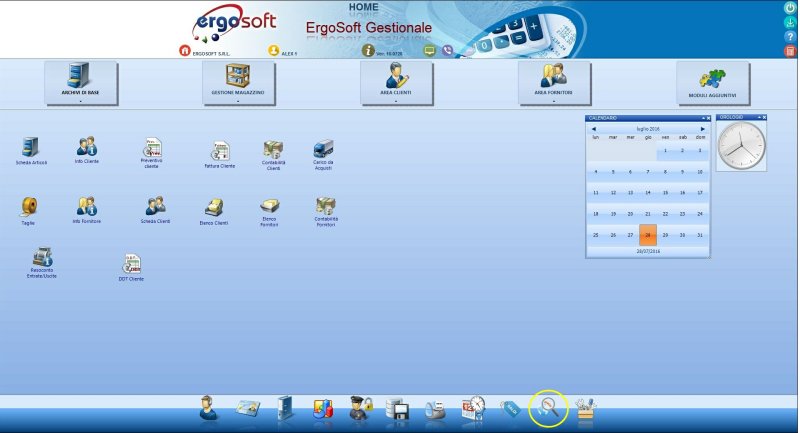
Task: Open the toolbox settings icon in dock
Action: (x=585, y=409)
